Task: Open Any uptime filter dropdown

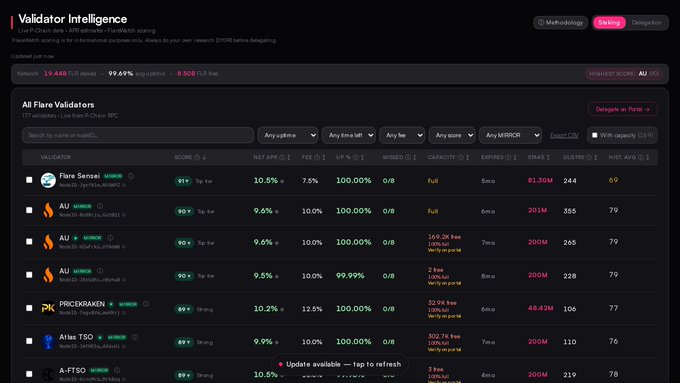Action: tap(288, 135)
